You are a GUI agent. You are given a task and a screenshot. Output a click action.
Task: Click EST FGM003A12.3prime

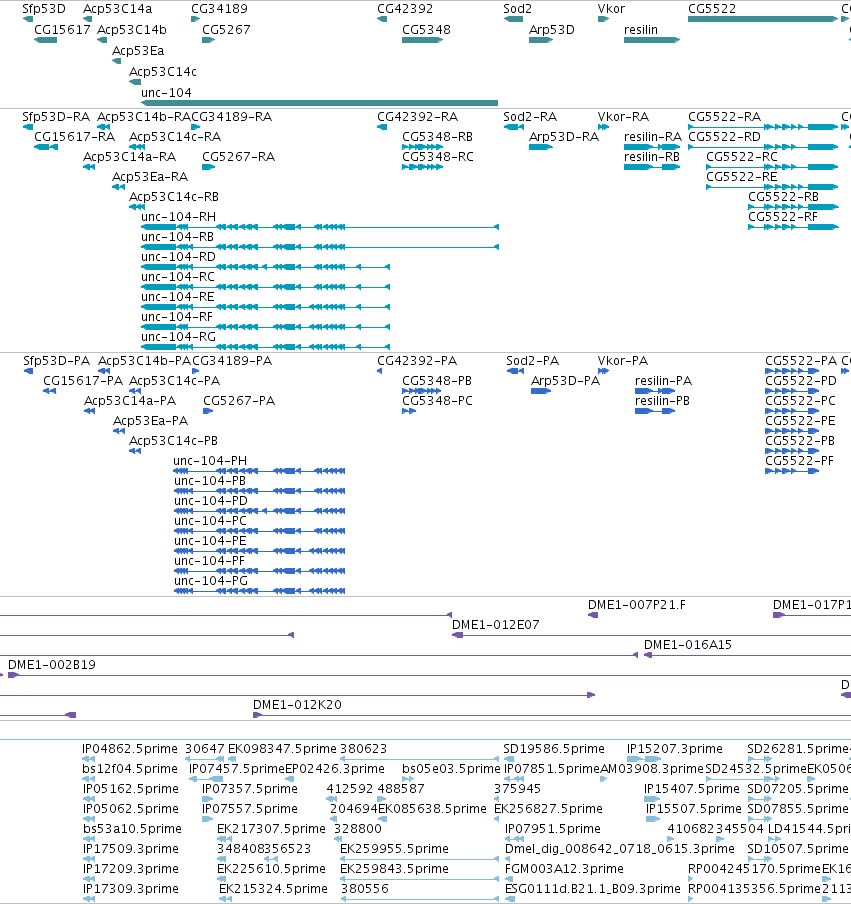[x=564, y=869]
